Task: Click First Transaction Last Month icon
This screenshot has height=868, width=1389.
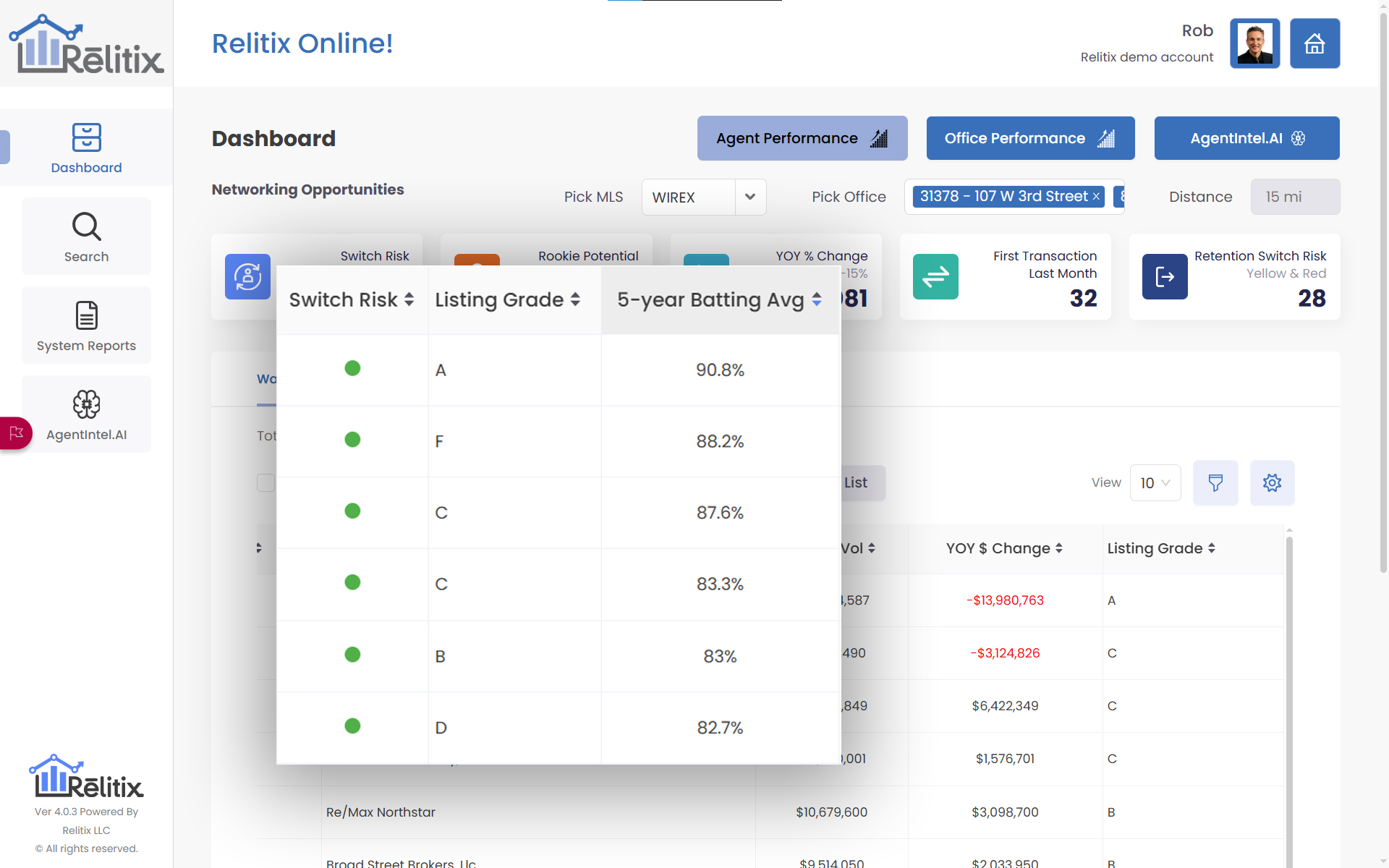Action: pyautogui.click(x=935, y=276)
